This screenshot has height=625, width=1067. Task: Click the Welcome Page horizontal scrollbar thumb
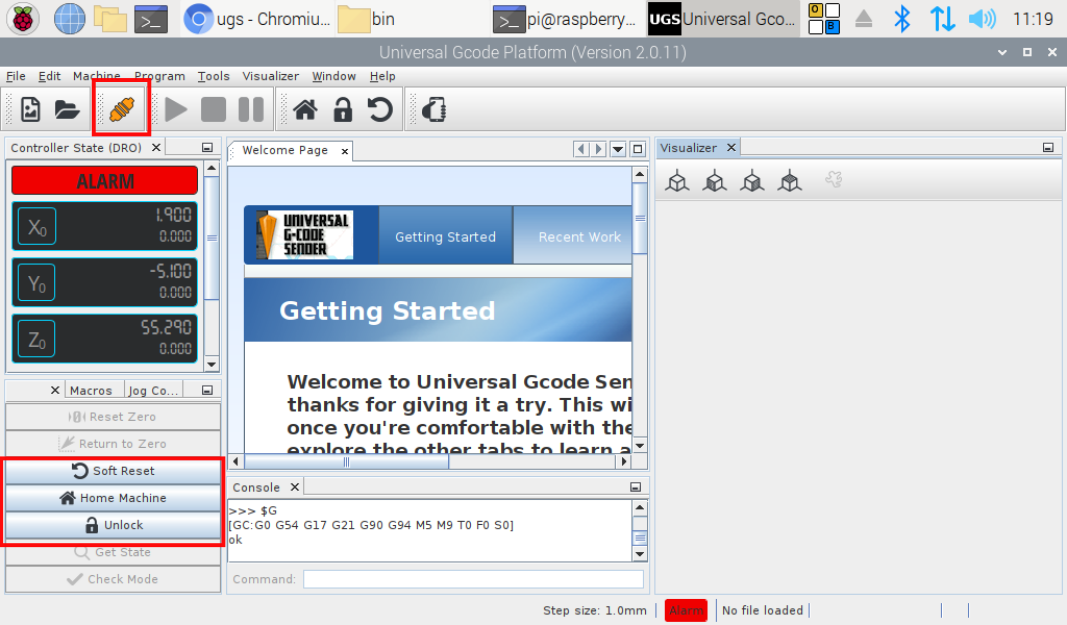tap(346, 462)
